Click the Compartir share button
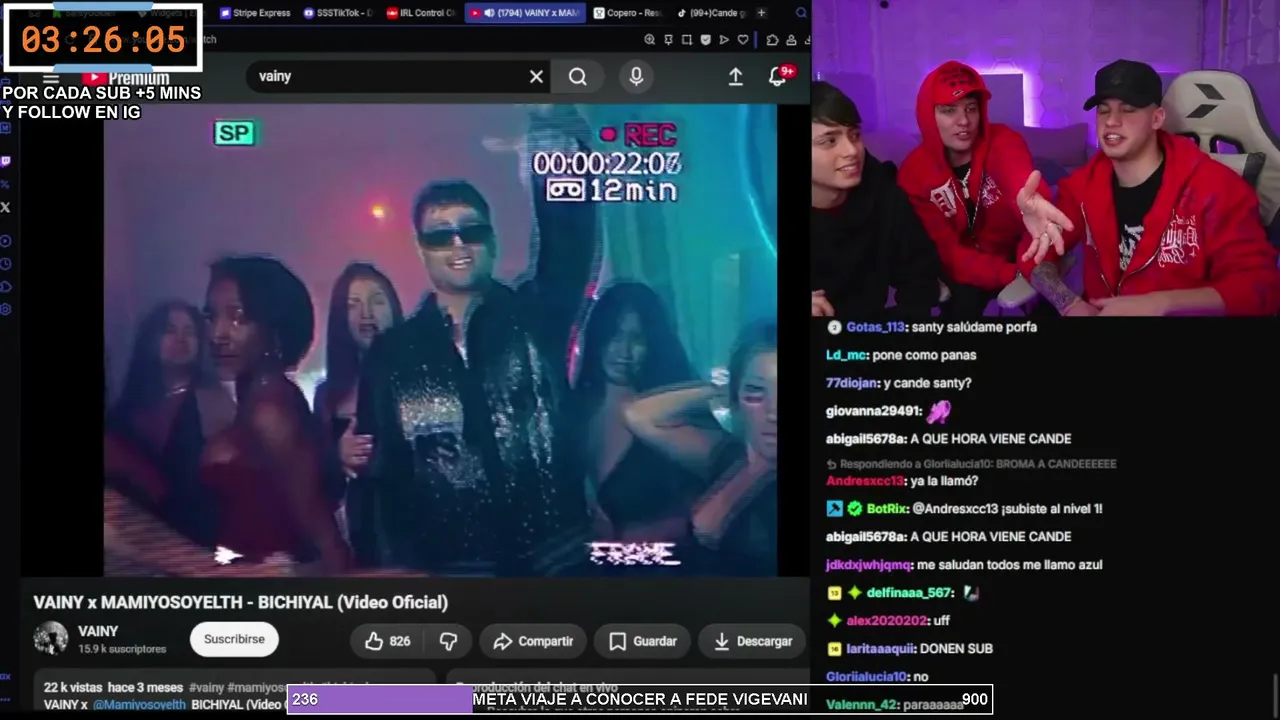1280x720 pixels. pyautogui.click(x=534, y=641)
